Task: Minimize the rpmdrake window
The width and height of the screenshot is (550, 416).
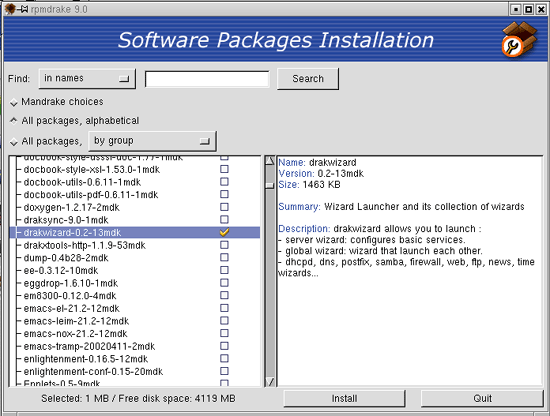Action: click(516, 9)
